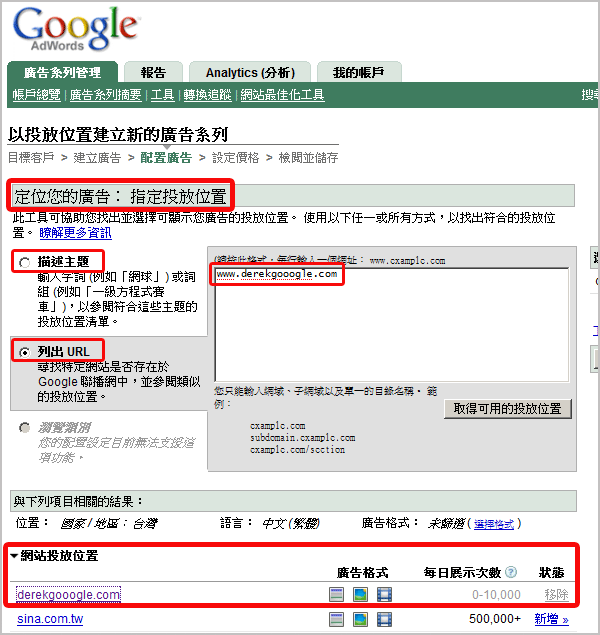This screenshot has height=635, width=600.
Task: Click 取得可用的投放位置 button
Action: pos(508,409)
